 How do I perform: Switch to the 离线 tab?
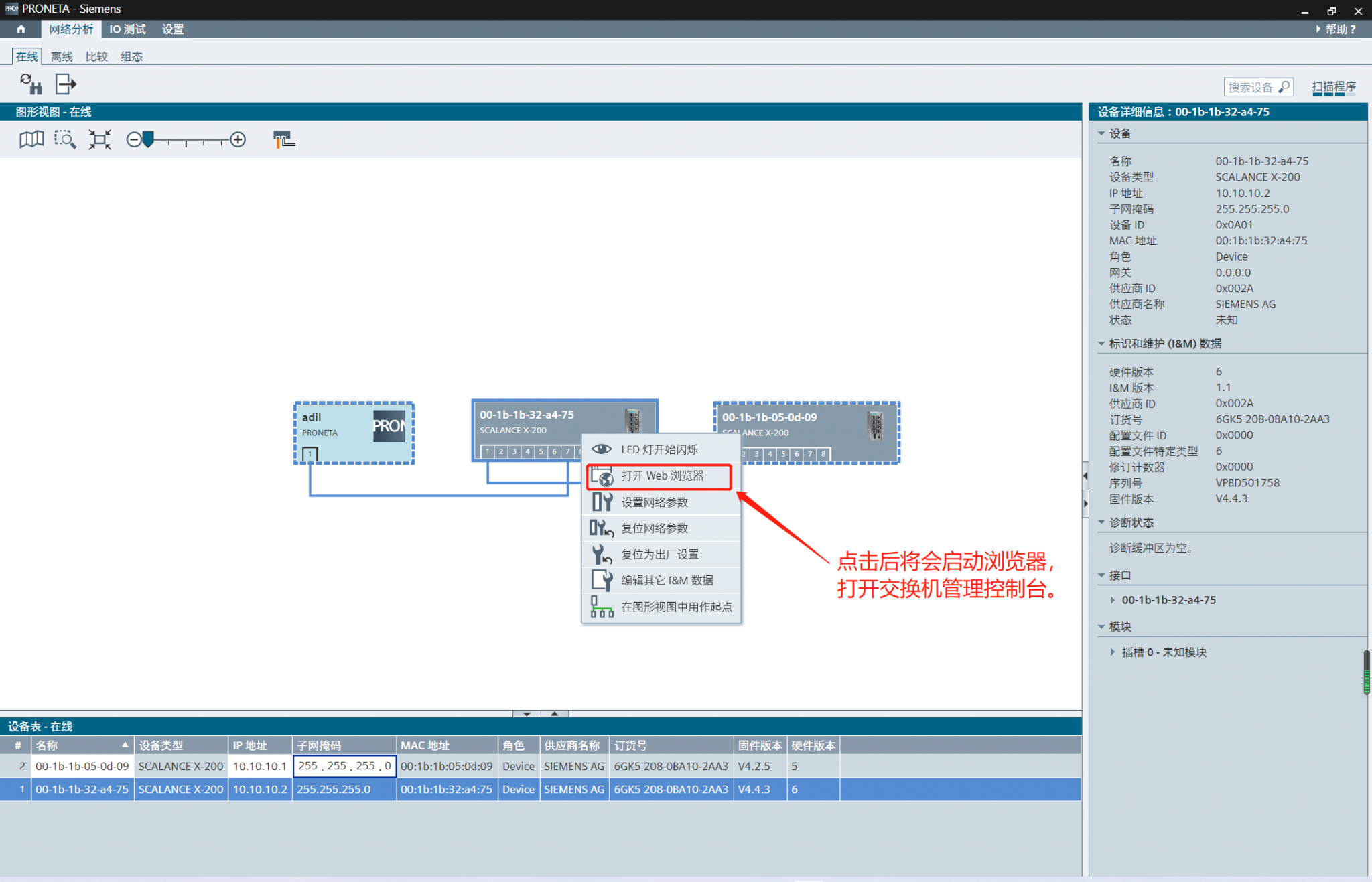tap(62, 56)
